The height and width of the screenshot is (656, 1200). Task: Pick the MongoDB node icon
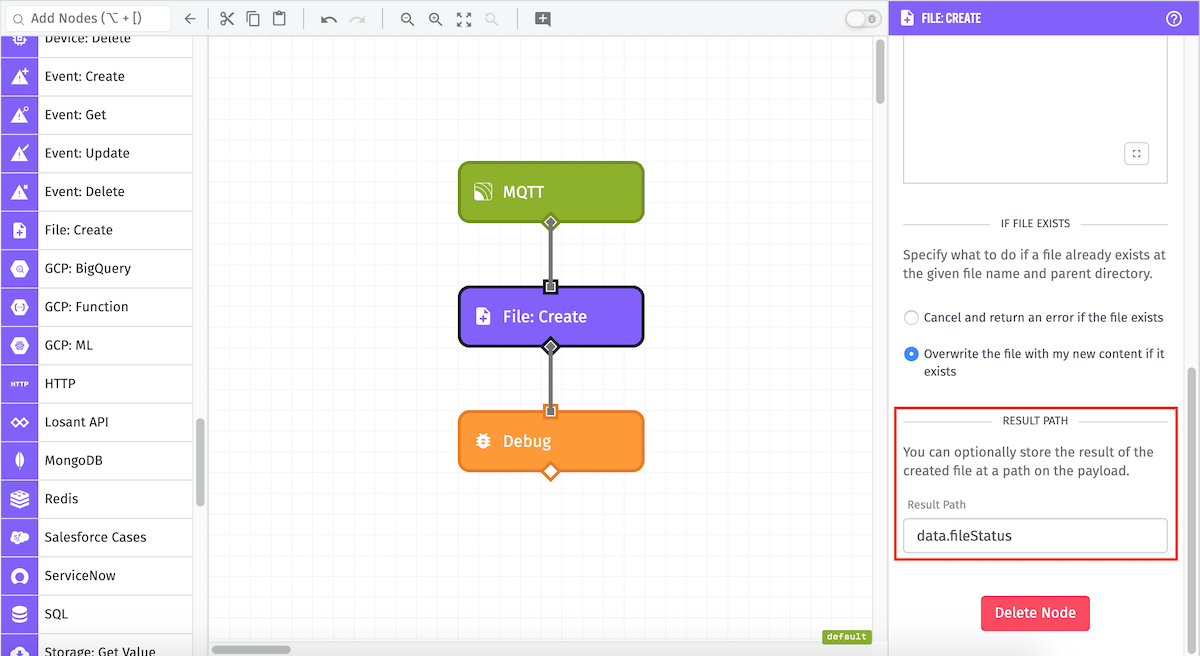click(19, 461)
